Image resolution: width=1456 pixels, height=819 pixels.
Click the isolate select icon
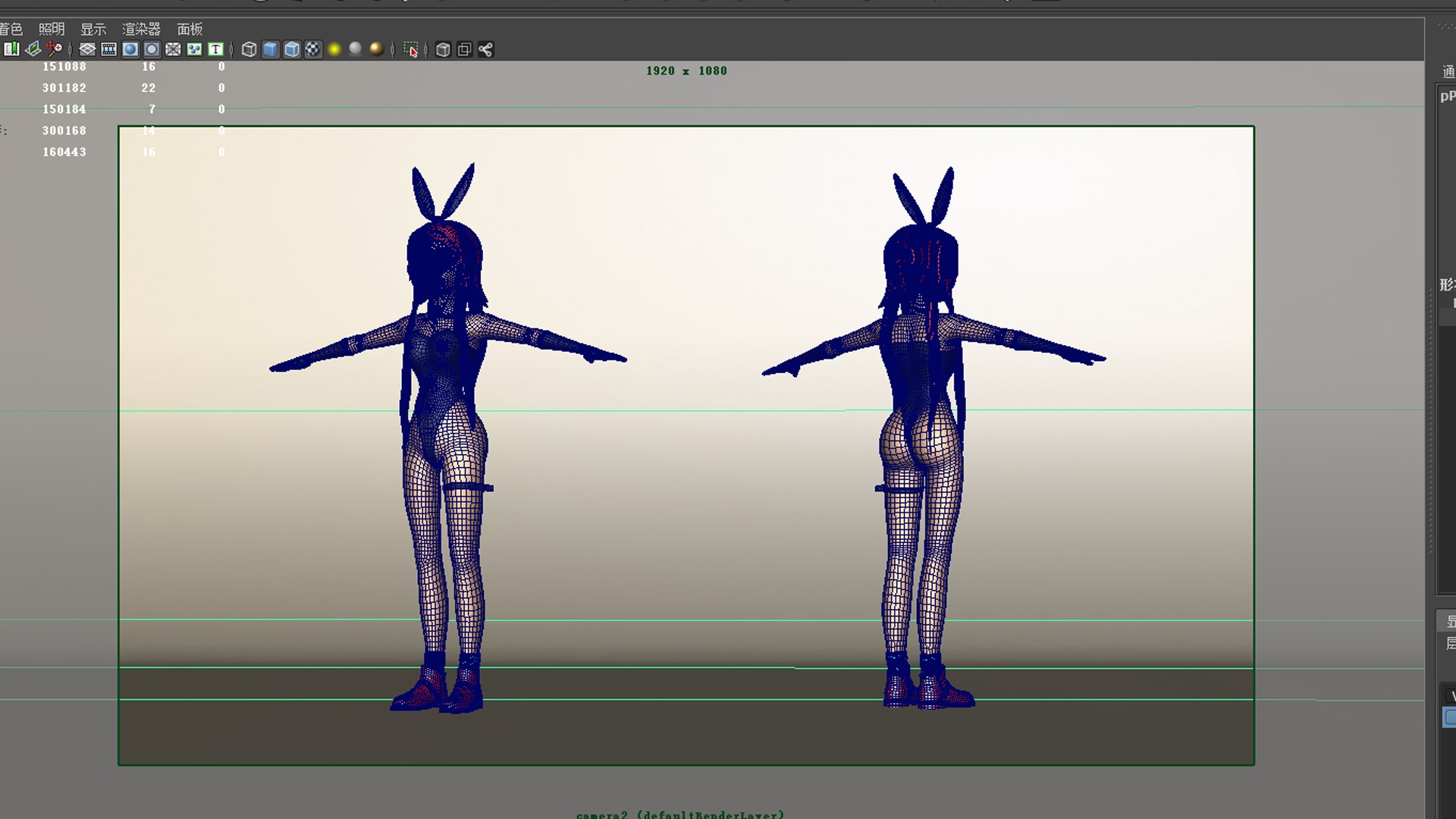point(410,49)
